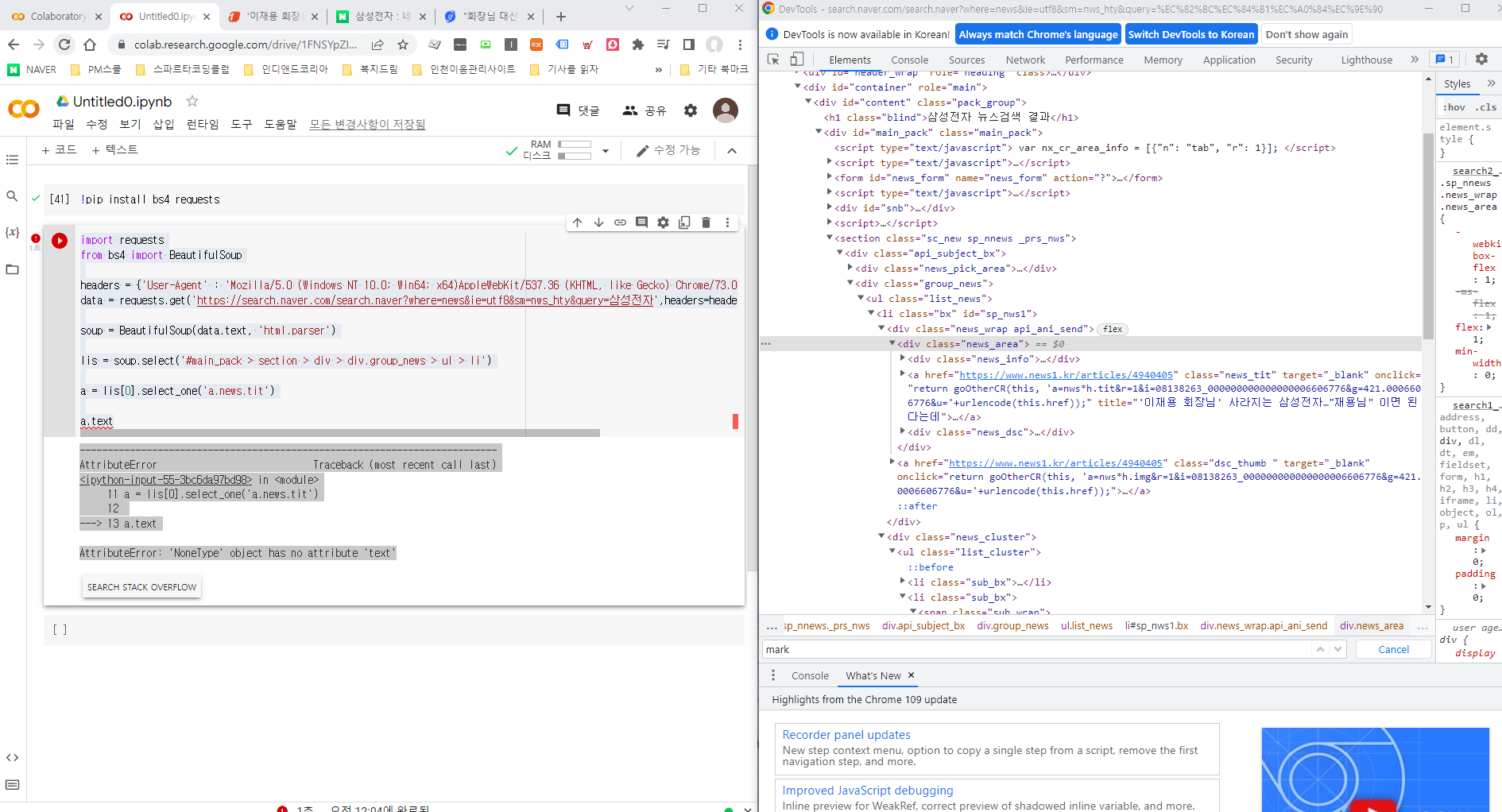Open editing mode dropdown 수정 가능

point(668,150)
